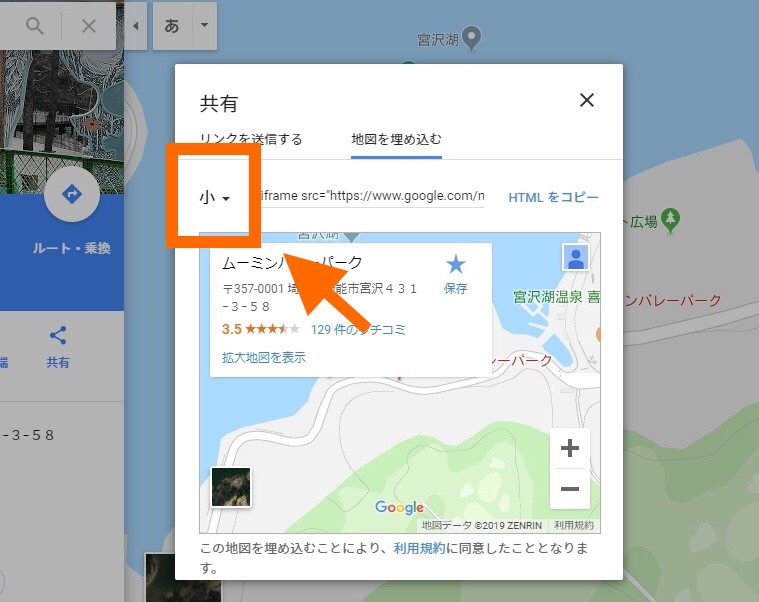759x602 pixels.
Task: Collapse the side panel with the arrow button
Action: pyautogui.click(x=136, y=26)
